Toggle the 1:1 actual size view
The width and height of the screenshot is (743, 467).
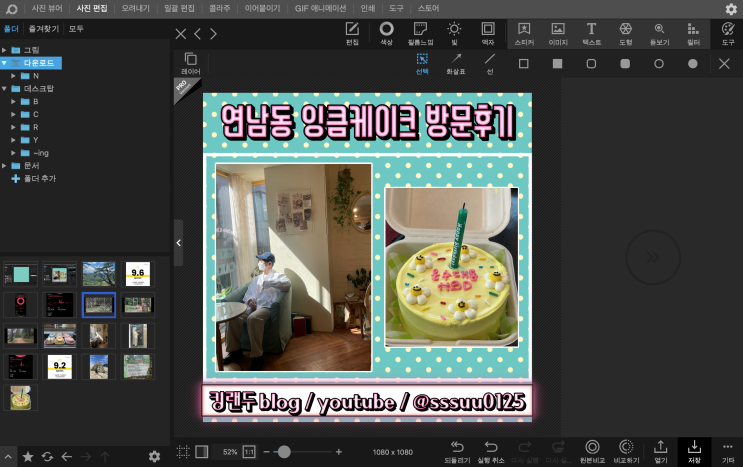tap(249, 452)
